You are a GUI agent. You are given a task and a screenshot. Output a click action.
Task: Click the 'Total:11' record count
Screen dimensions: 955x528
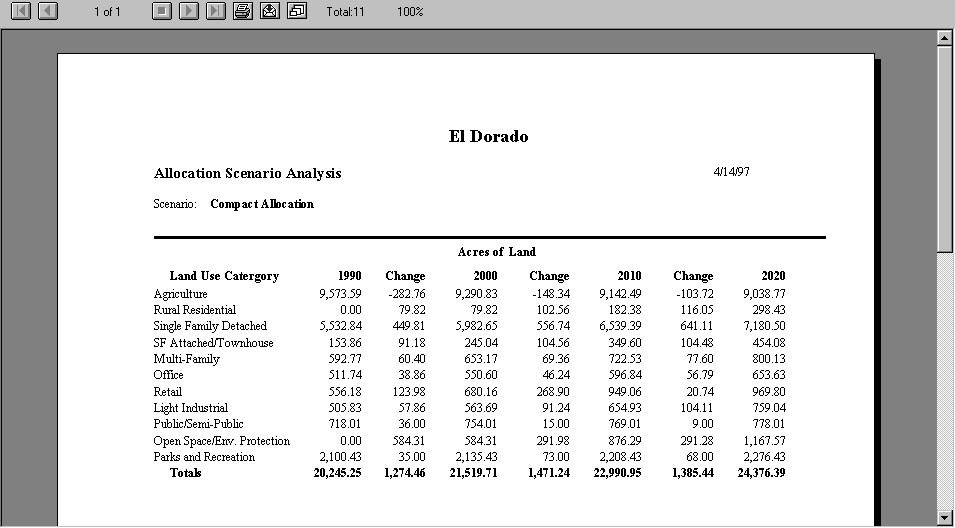click(x=345, y=12)
